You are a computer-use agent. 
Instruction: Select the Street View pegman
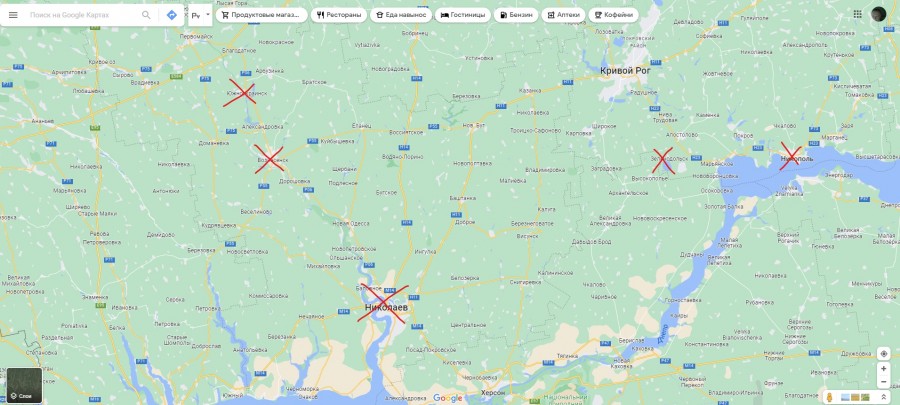pos(830,397)
